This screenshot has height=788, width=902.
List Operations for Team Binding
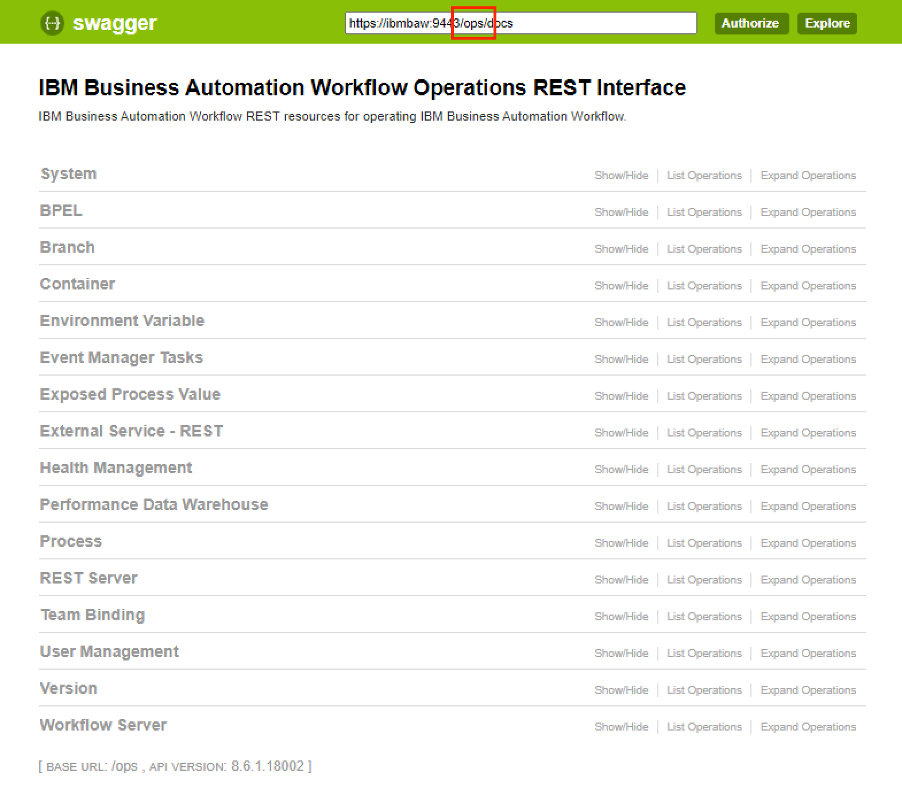705,617
